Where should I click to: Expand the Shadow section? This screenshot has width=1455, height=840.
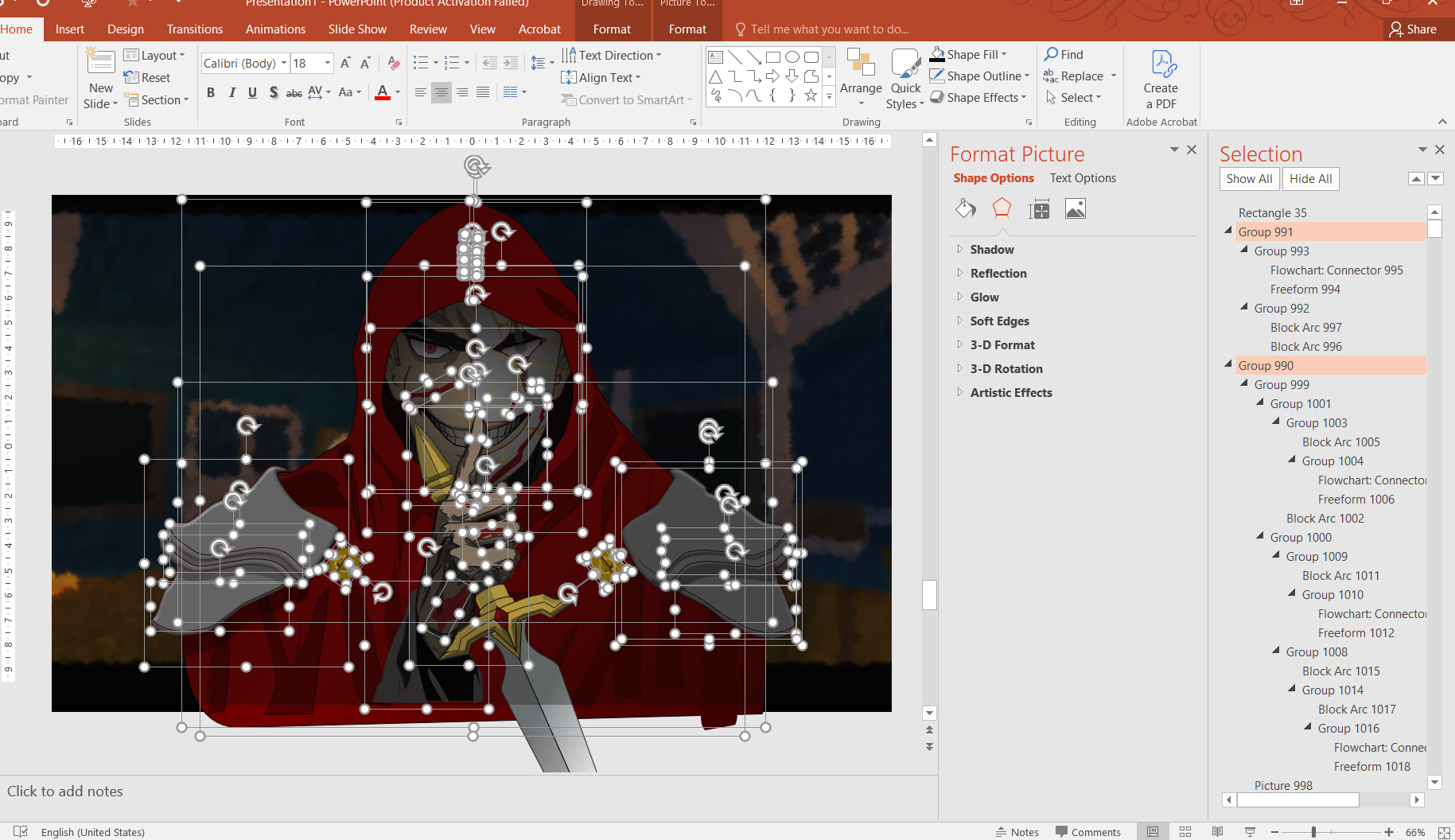tap(991, 250)
